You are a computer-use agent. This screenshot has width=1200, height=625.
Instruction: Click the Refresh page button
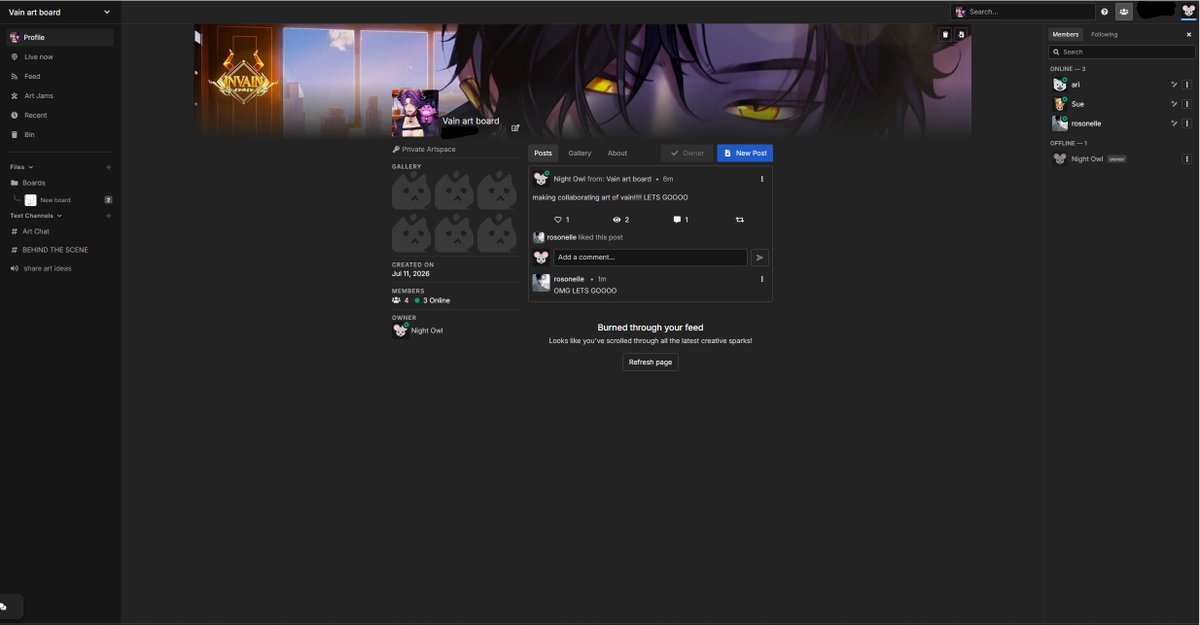[x=650, y=362]
